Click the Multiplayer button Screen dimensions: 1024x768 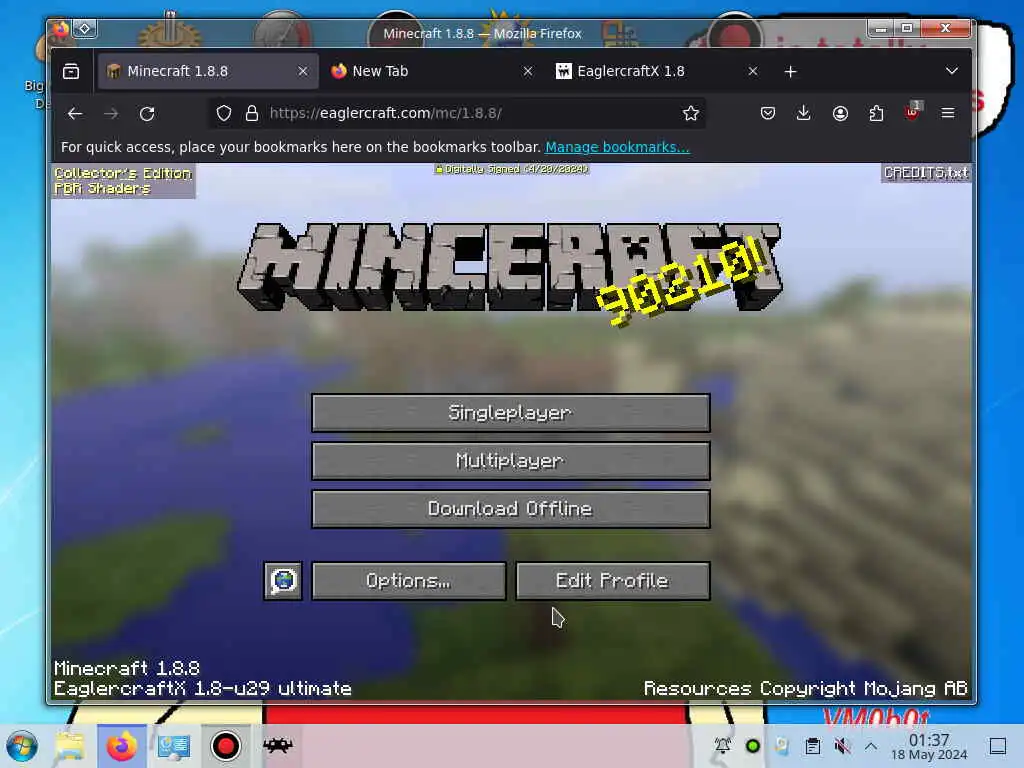click(x=511, y=461)
